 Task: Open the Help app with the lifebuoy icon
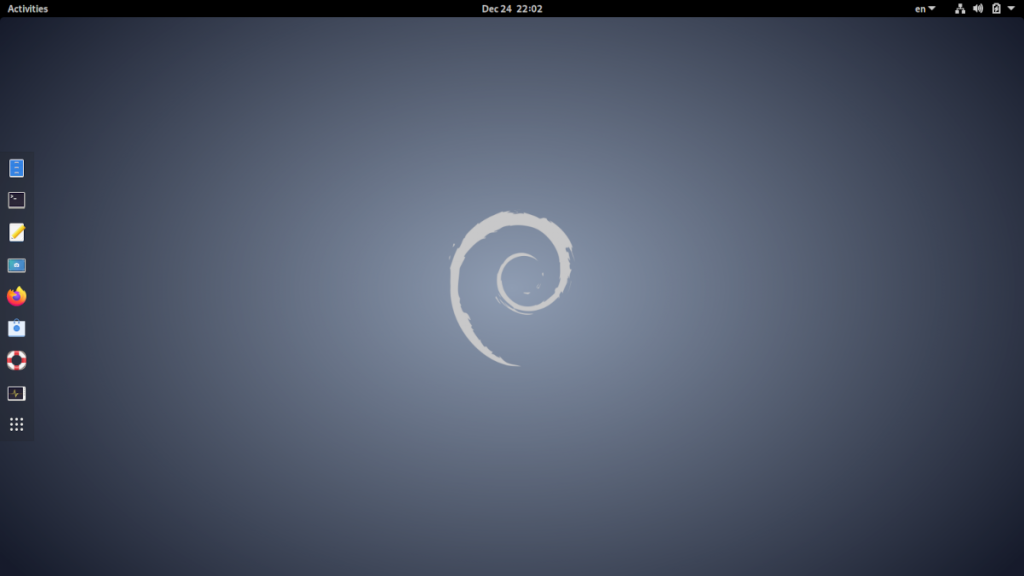[16, 360]
